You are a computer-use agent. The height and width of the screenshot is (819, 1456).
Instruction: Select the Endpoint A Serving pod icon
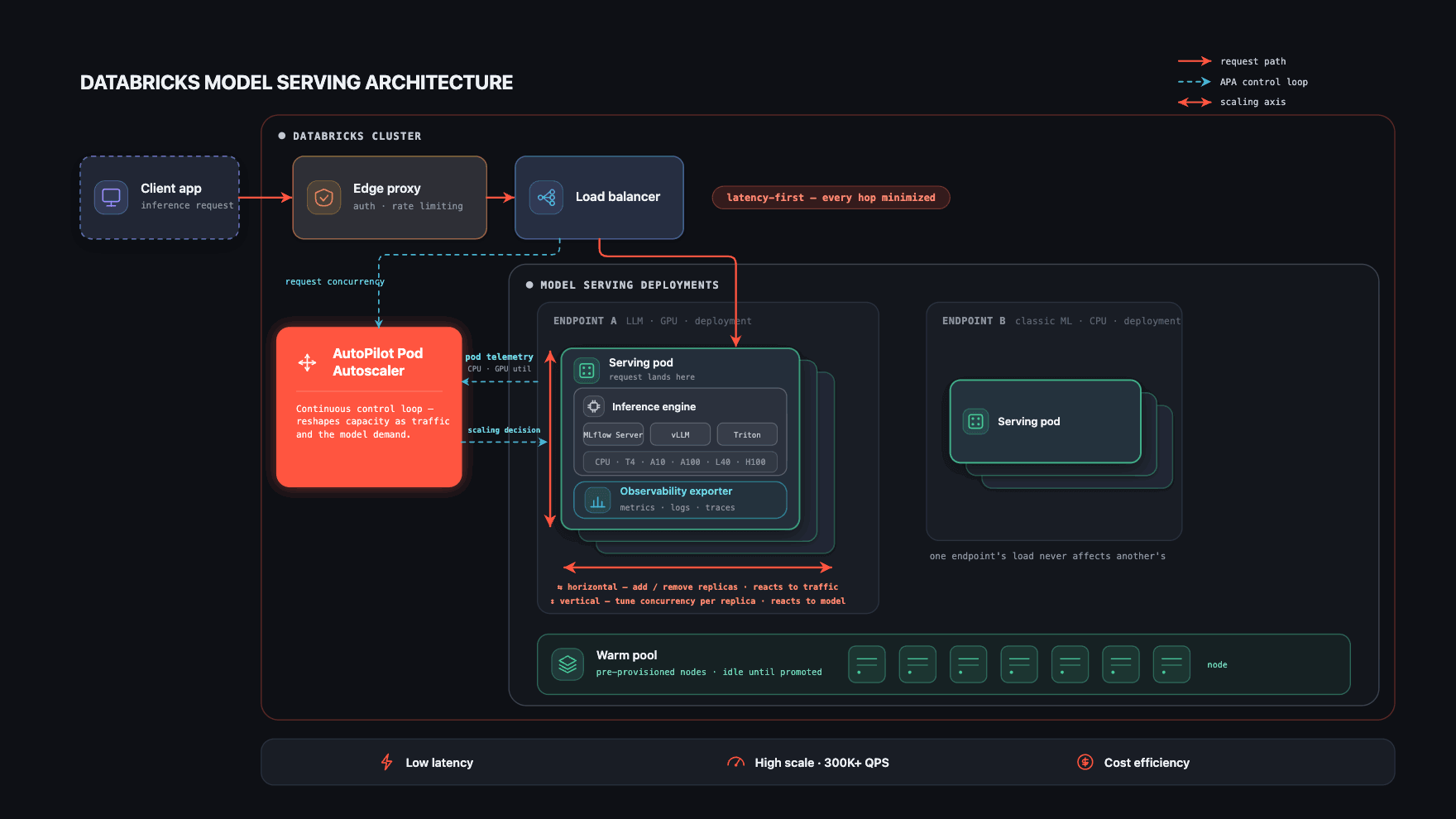coord(587,371)
